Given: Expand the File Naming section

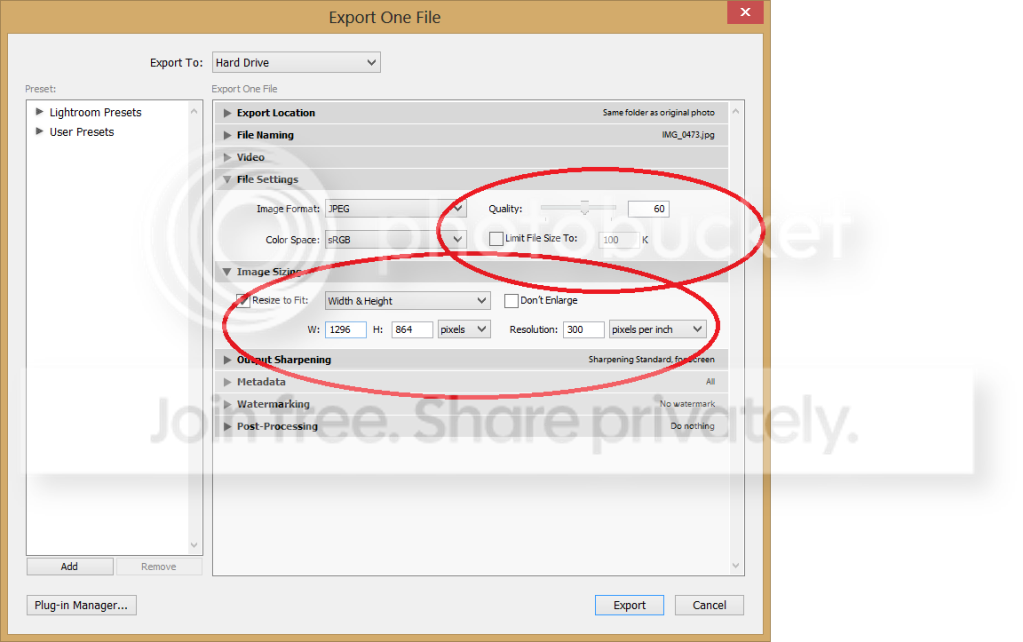Looking at the screenshot, I should point(228,135).
